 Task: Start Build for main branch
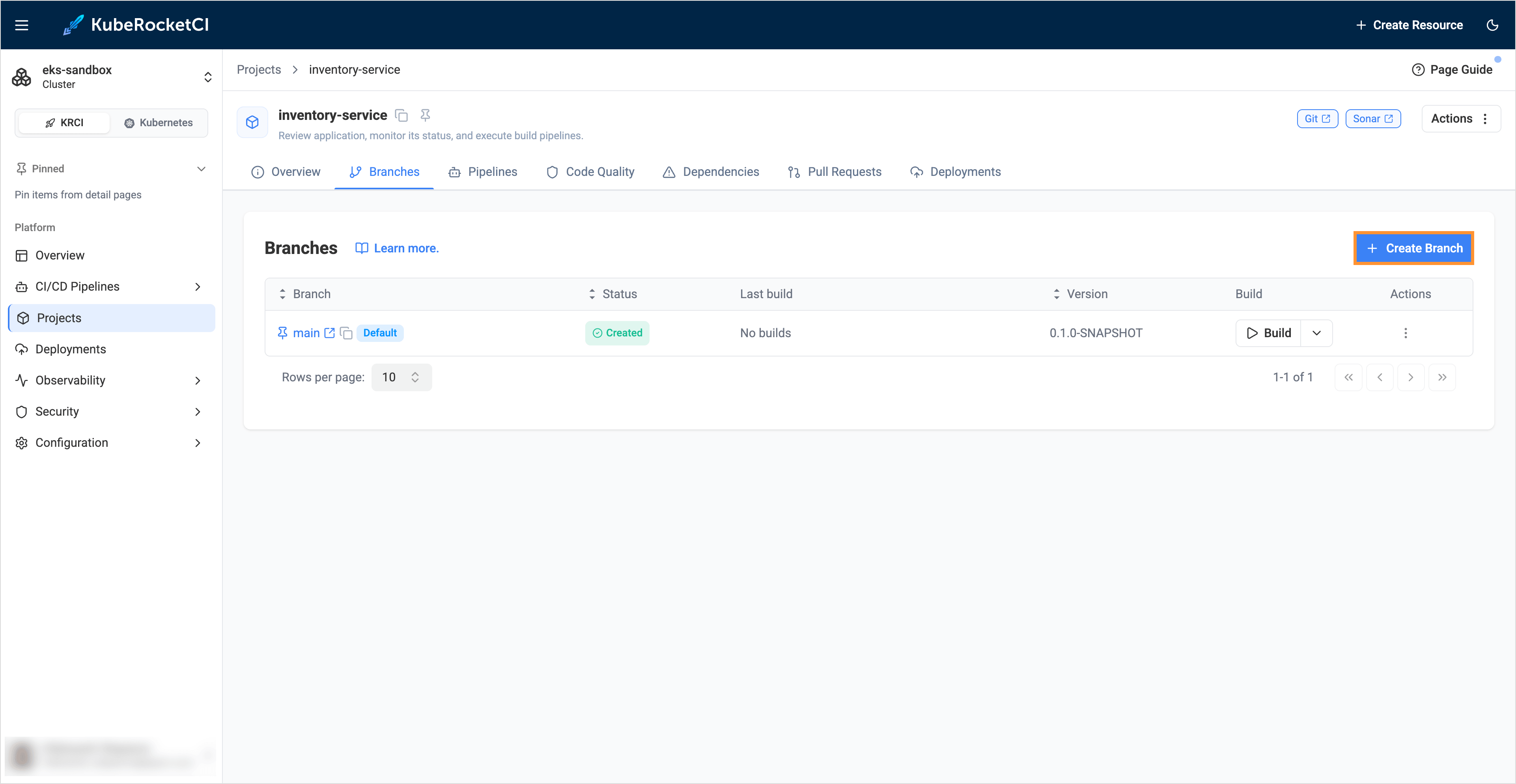1268,333
